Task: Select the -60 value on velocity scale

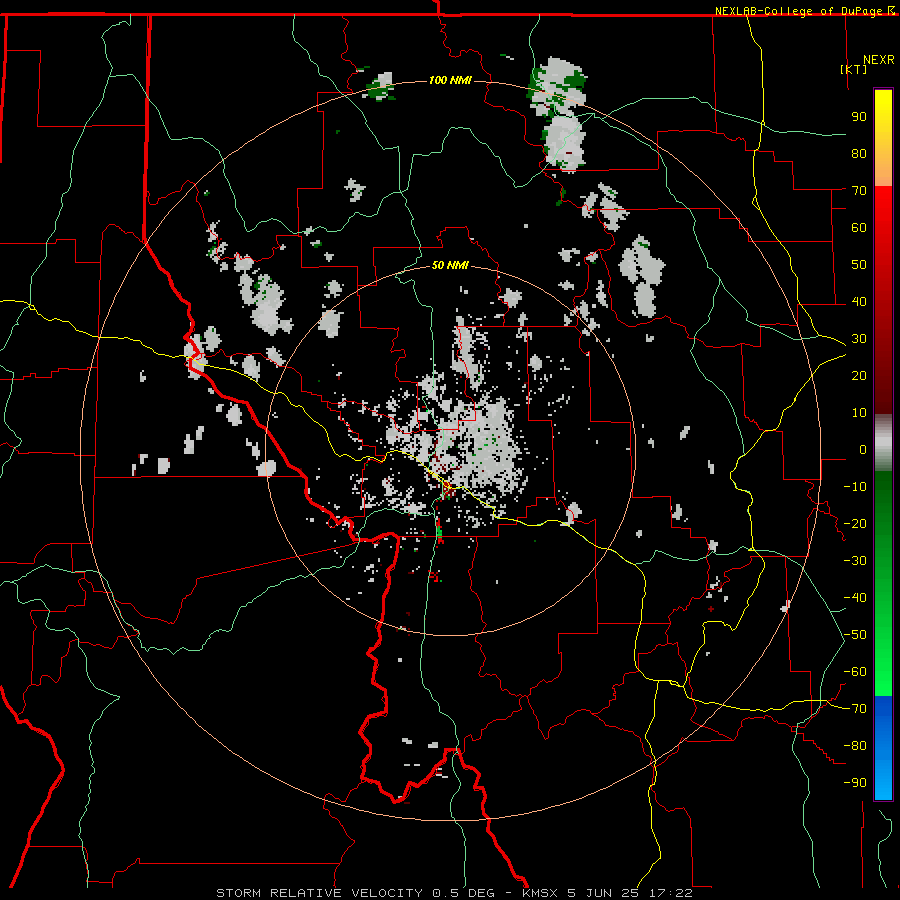Action: point(855,672)
